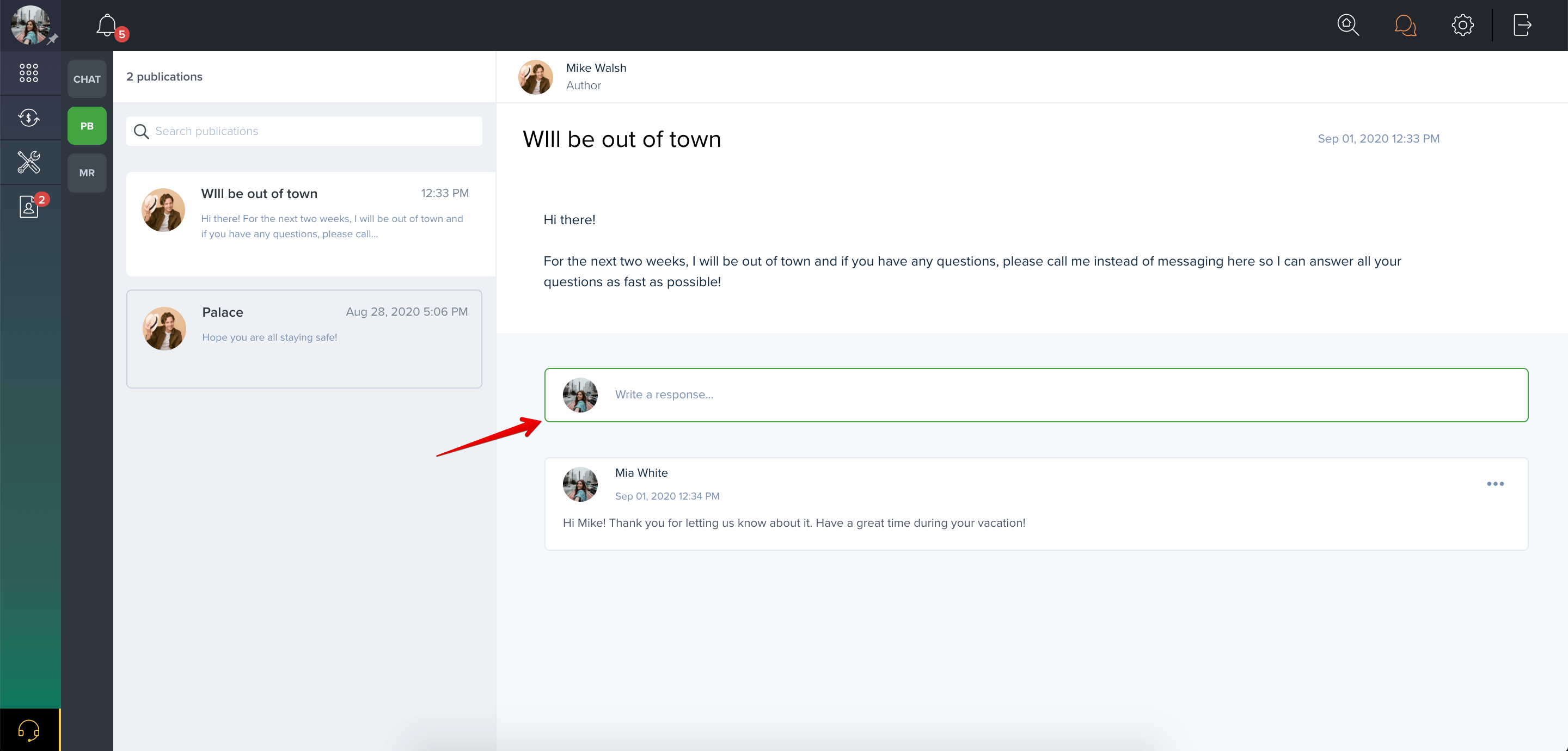1568x751 pixels.
Task: Click the 'Sep 01, 2020 12:34 PM' comment timestamp
Action: [x=667, y=496]
